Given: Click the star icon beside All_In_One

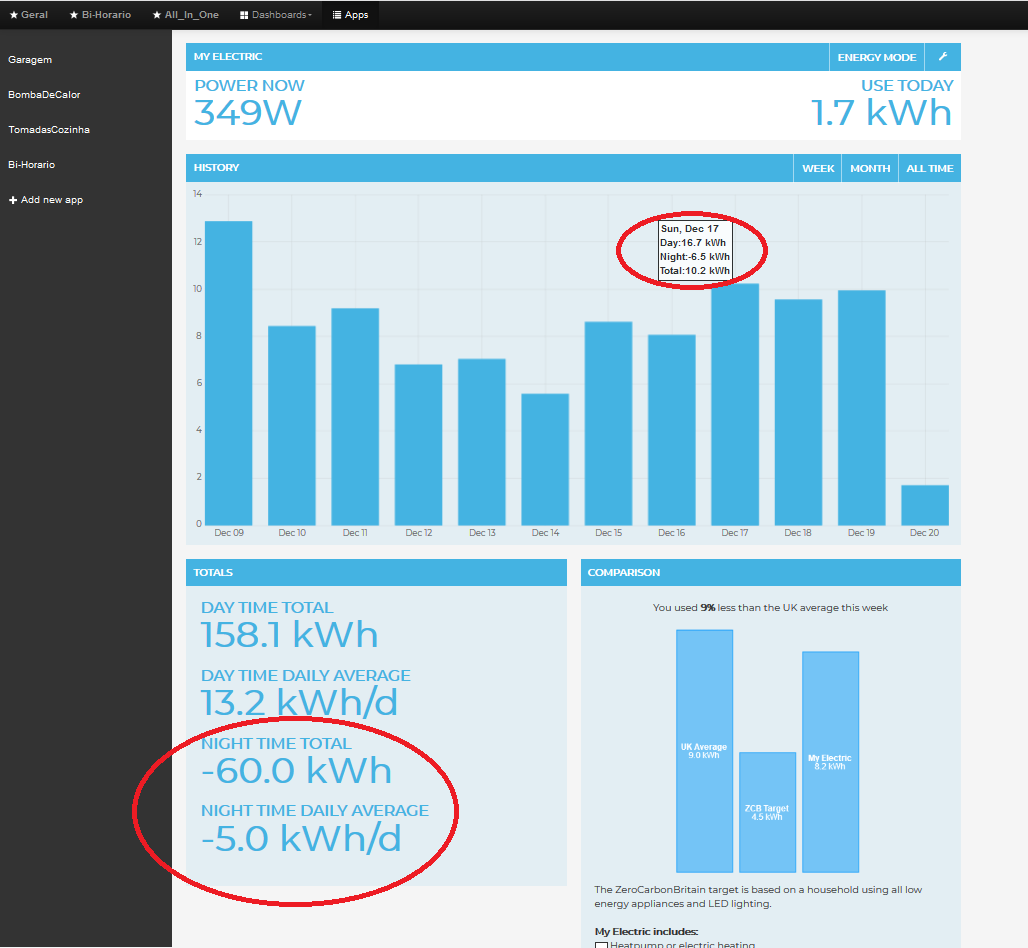Looking at the screenshot, I should coord(156,15).
